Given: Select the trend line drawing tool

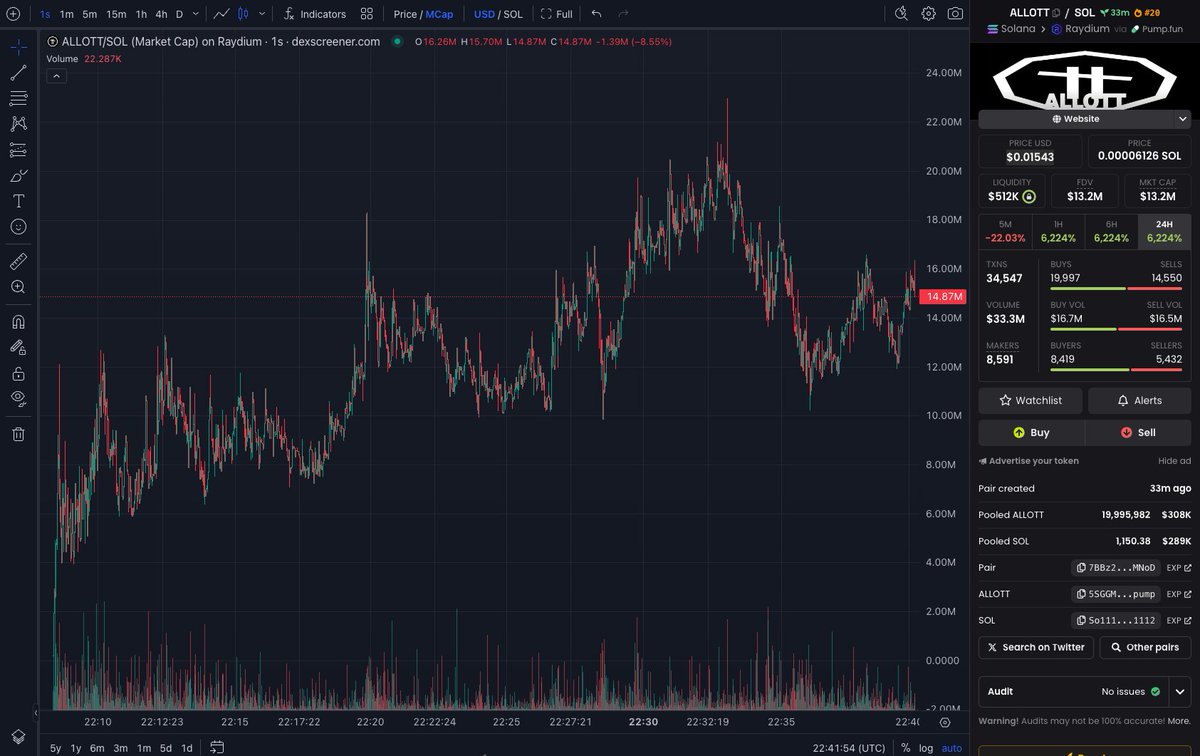Looking at the screenshot, I should (18, 73).
